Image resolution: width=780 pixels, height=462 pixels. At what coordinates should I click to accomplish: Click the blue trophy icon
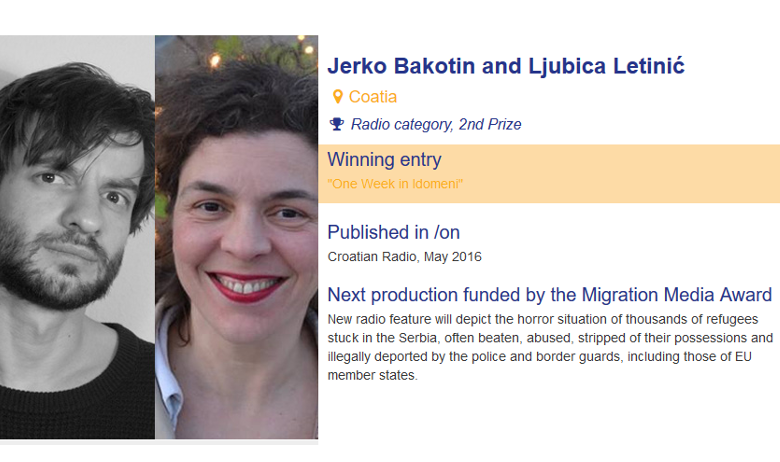[x=337, y=125]
